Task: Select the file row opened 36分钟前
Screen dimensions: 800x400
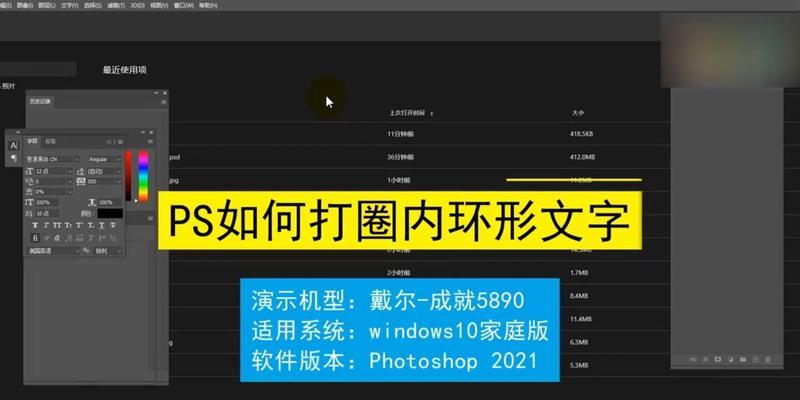Action: [x=417, y=157]
